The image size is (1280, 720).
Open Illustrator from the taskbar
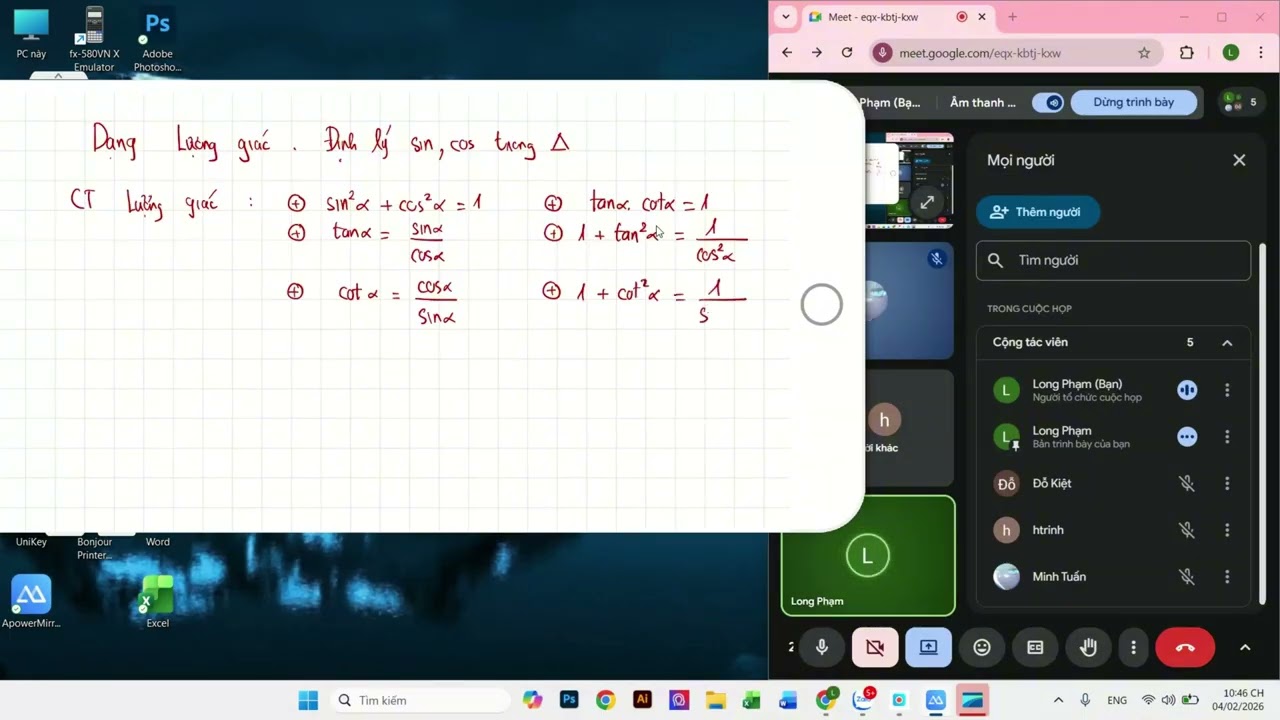coord(642,700)
